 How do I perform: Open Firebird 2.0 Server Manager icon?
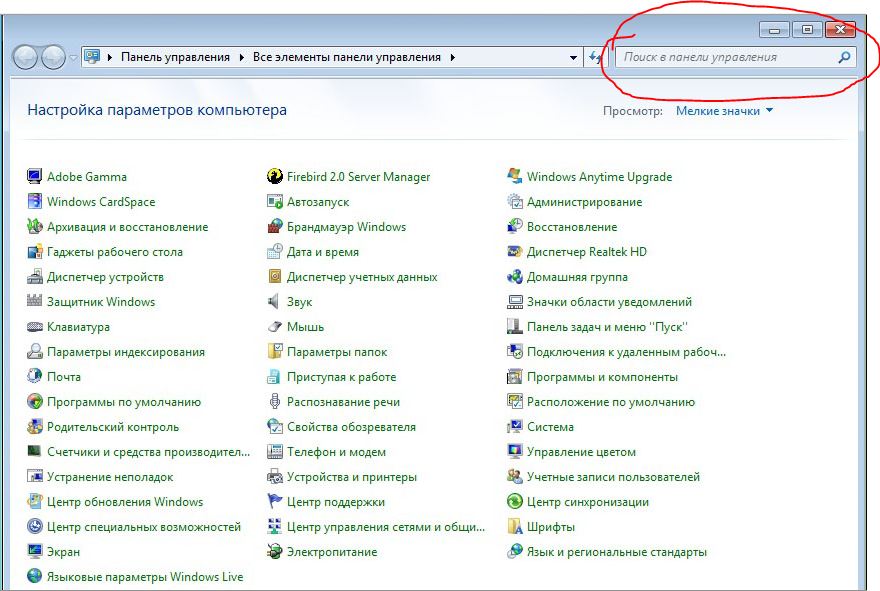tap(274, 177)
